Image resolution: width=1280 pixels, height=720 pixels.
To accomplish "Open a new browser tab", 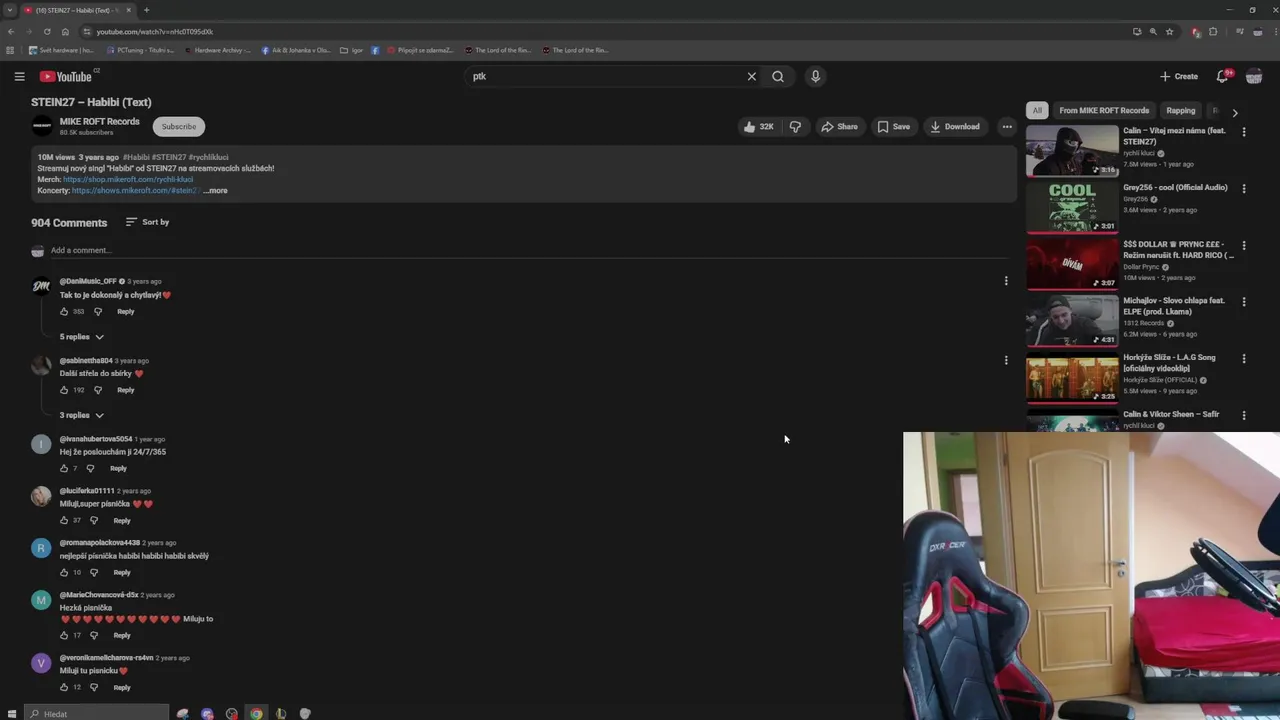I will [146, 10].
